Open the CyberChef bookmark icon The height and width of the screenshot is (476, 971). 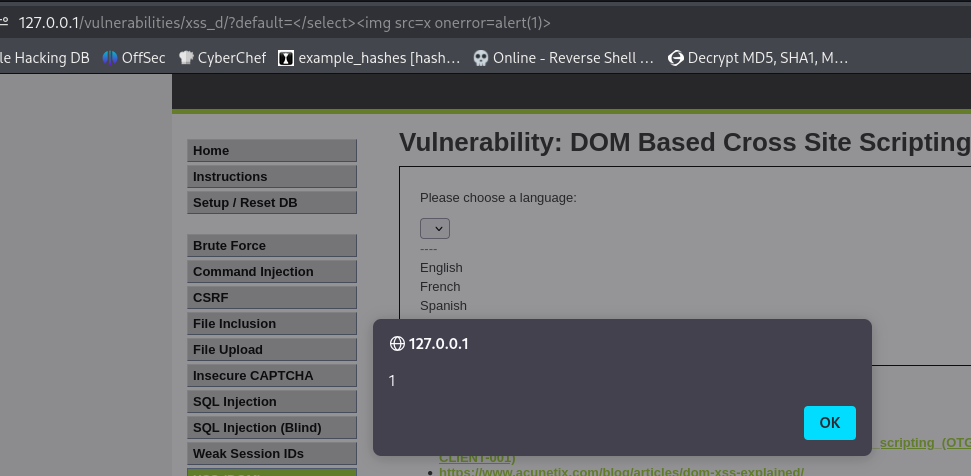[186, 58]
